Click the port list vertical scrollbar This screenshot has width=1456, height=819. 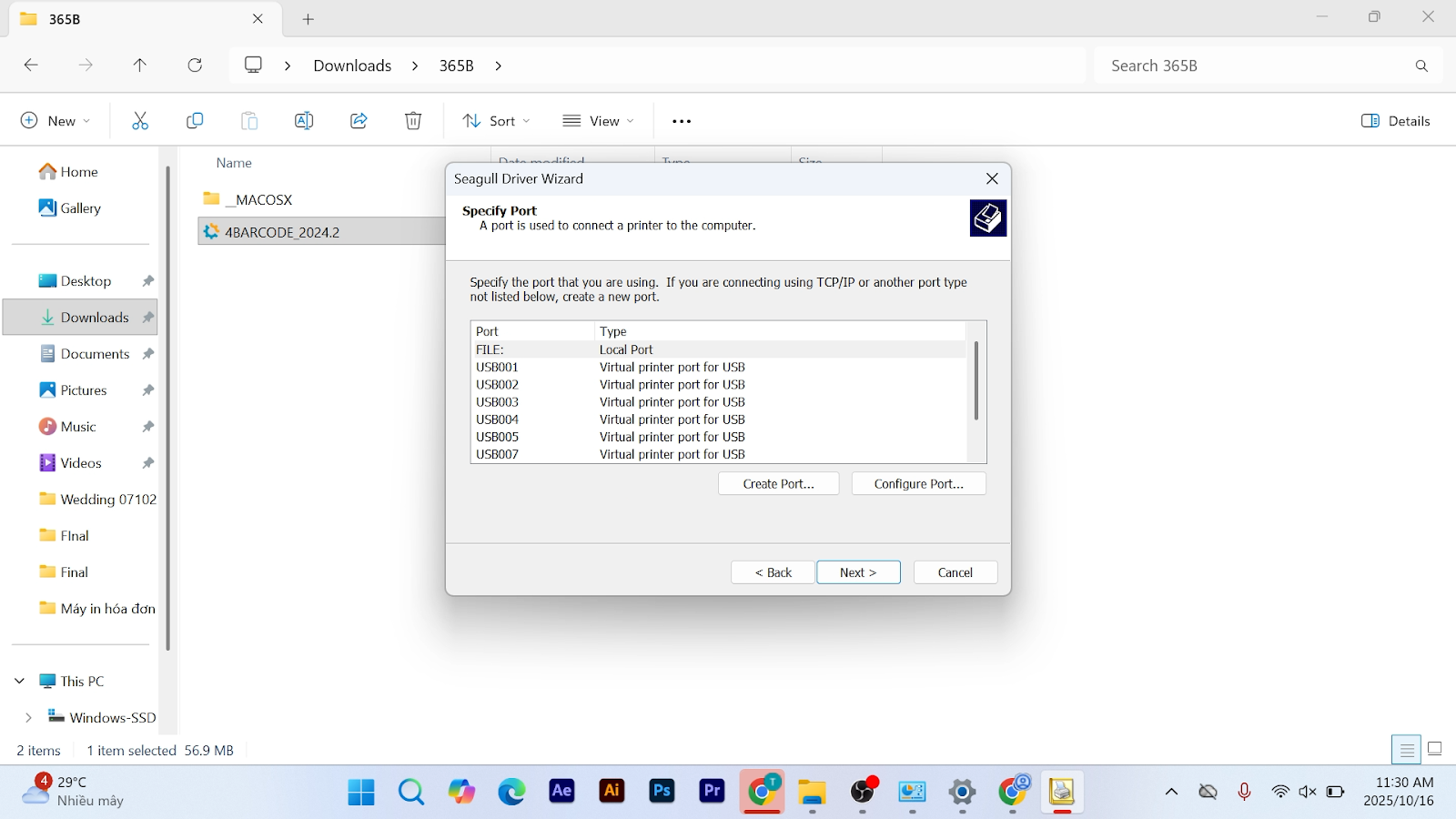tap(976, 380)
